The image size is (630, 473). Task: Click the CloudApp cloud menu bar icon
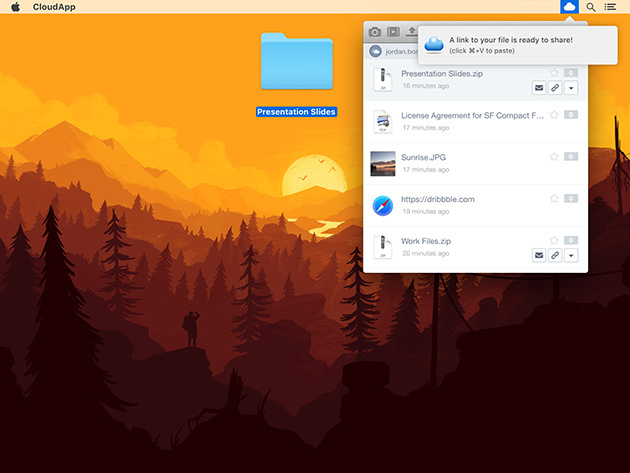(x=569, y=7)
